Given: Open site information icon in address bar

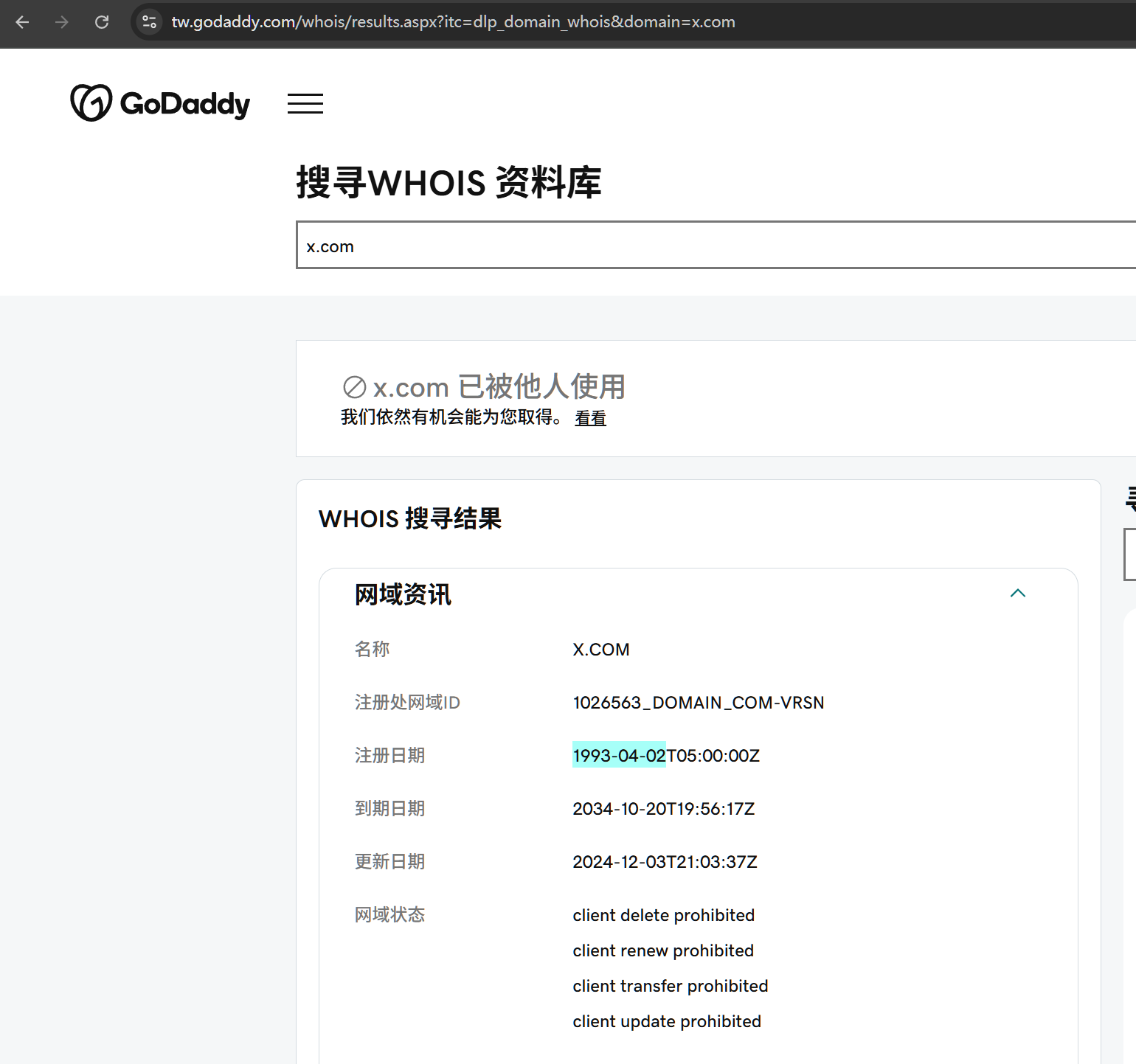Looking at the screenshot, I should 149,22.
